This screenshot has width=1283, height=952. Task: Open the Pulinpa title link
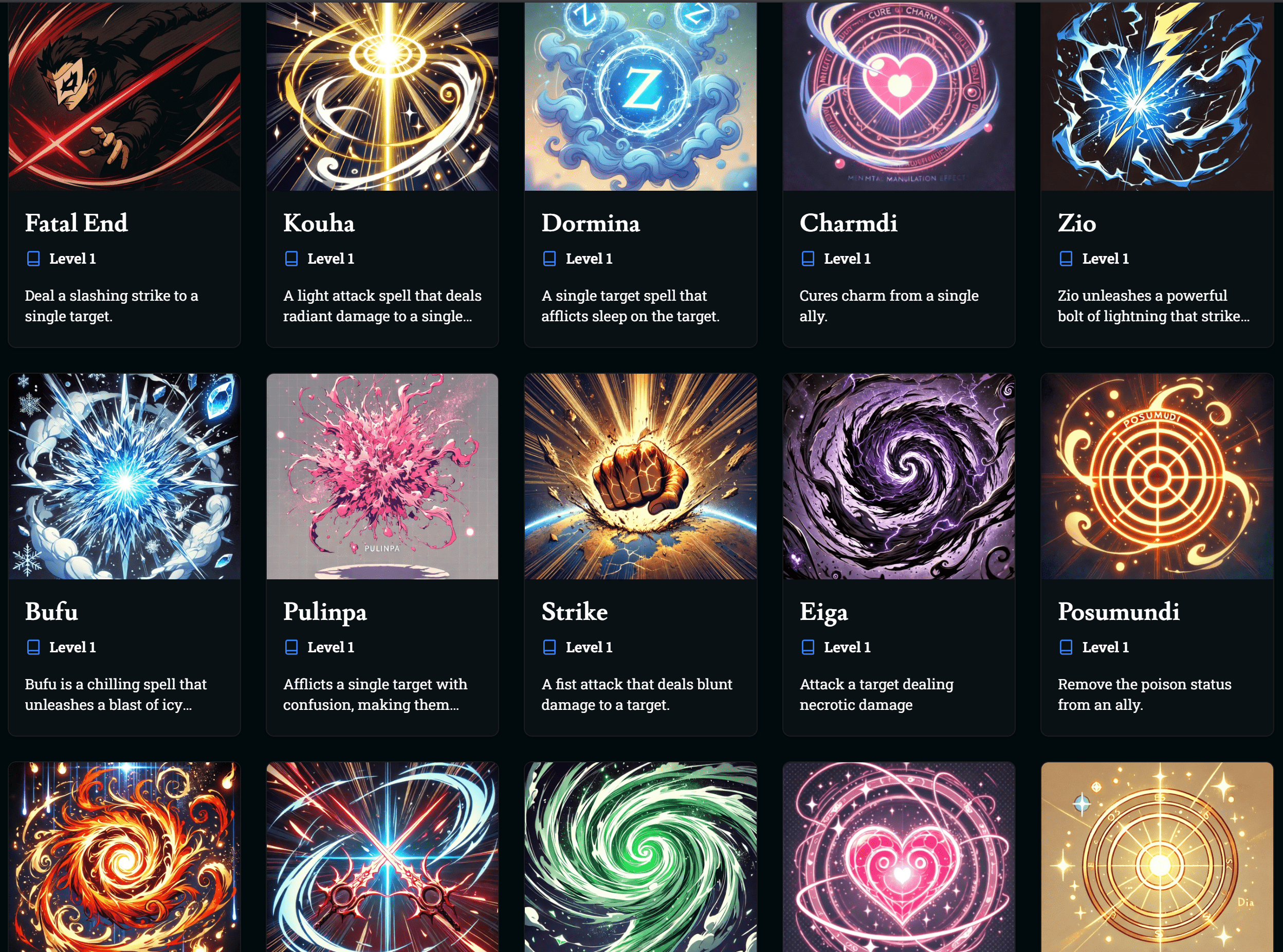tap(325, 613)
